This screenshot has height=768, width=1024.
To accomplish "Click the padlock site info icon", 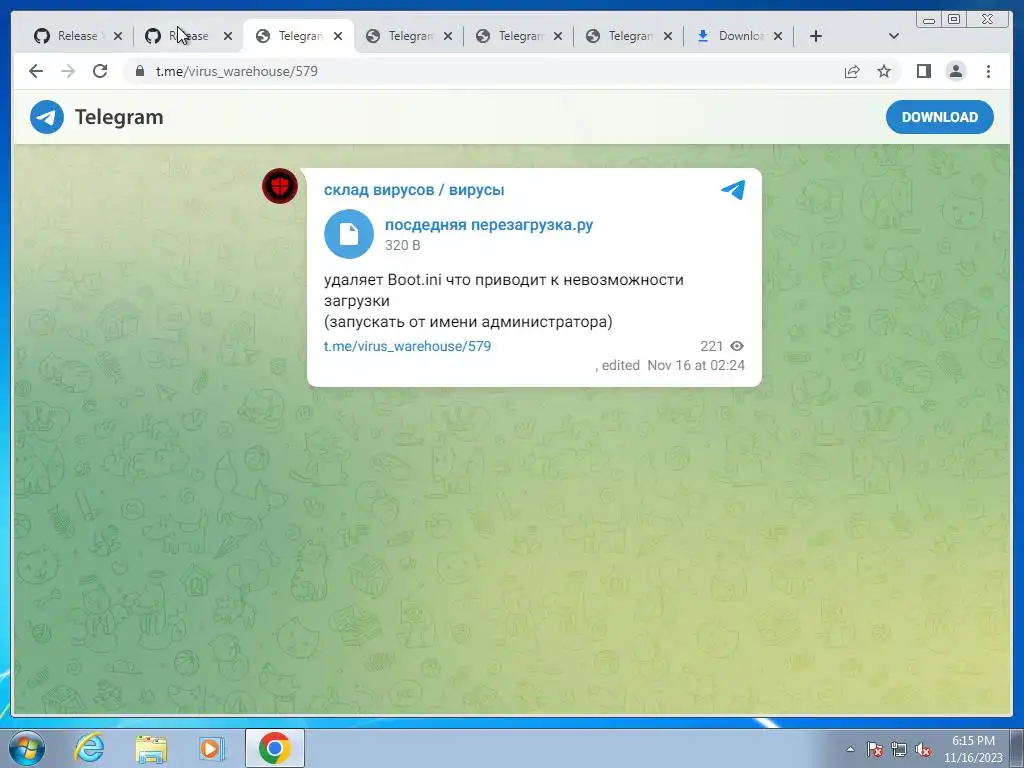I will (139, 71).
